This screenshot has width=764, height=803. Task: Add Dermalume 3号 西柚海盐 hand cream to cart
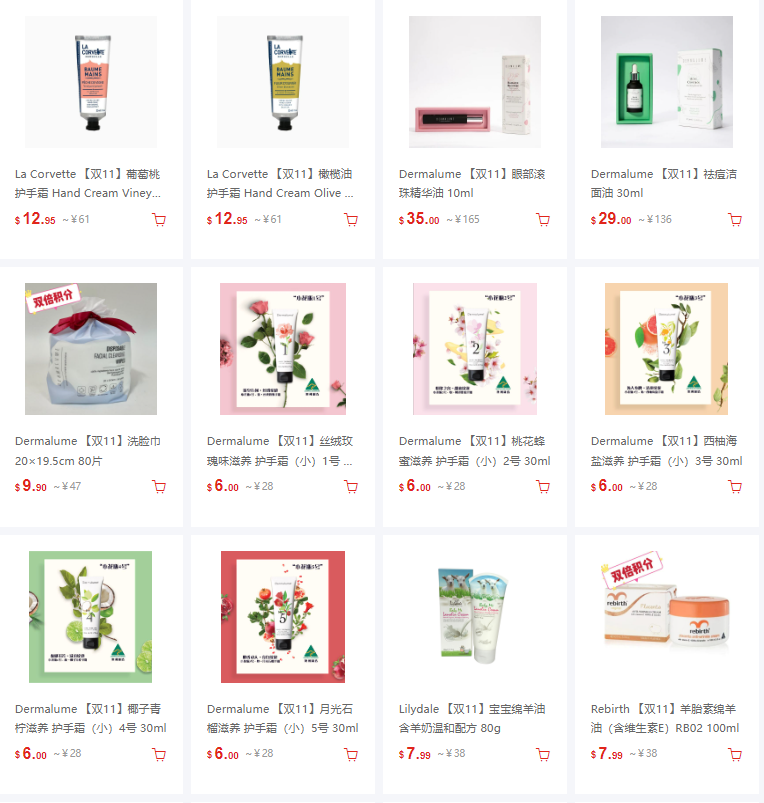(735, 487)
